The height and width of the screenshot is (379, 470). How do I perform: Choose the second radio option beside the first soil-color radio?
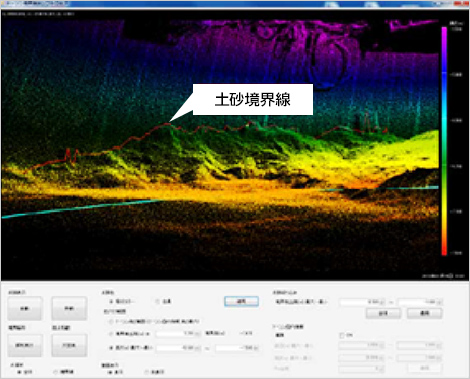pyautogui.click(x=157, y=301)
